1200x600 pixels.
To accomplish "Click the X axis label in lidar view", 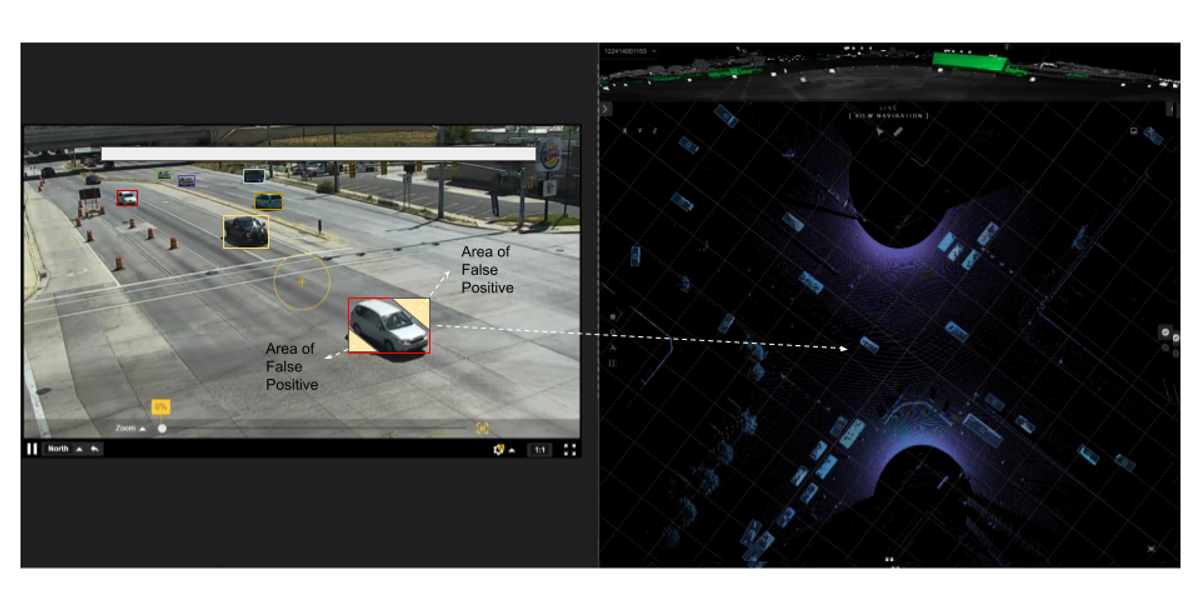I will pyautogui.click(x=625, y=131).
